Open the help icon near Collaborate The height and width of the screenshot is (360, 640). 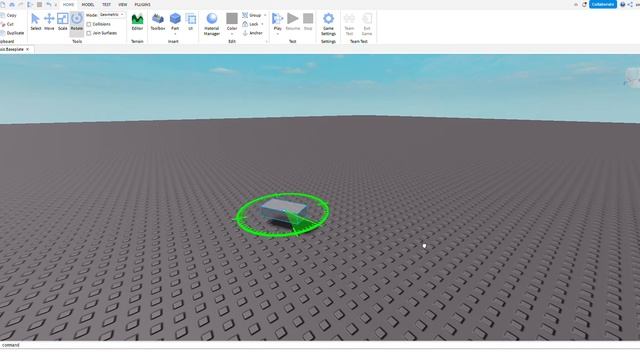622,4
